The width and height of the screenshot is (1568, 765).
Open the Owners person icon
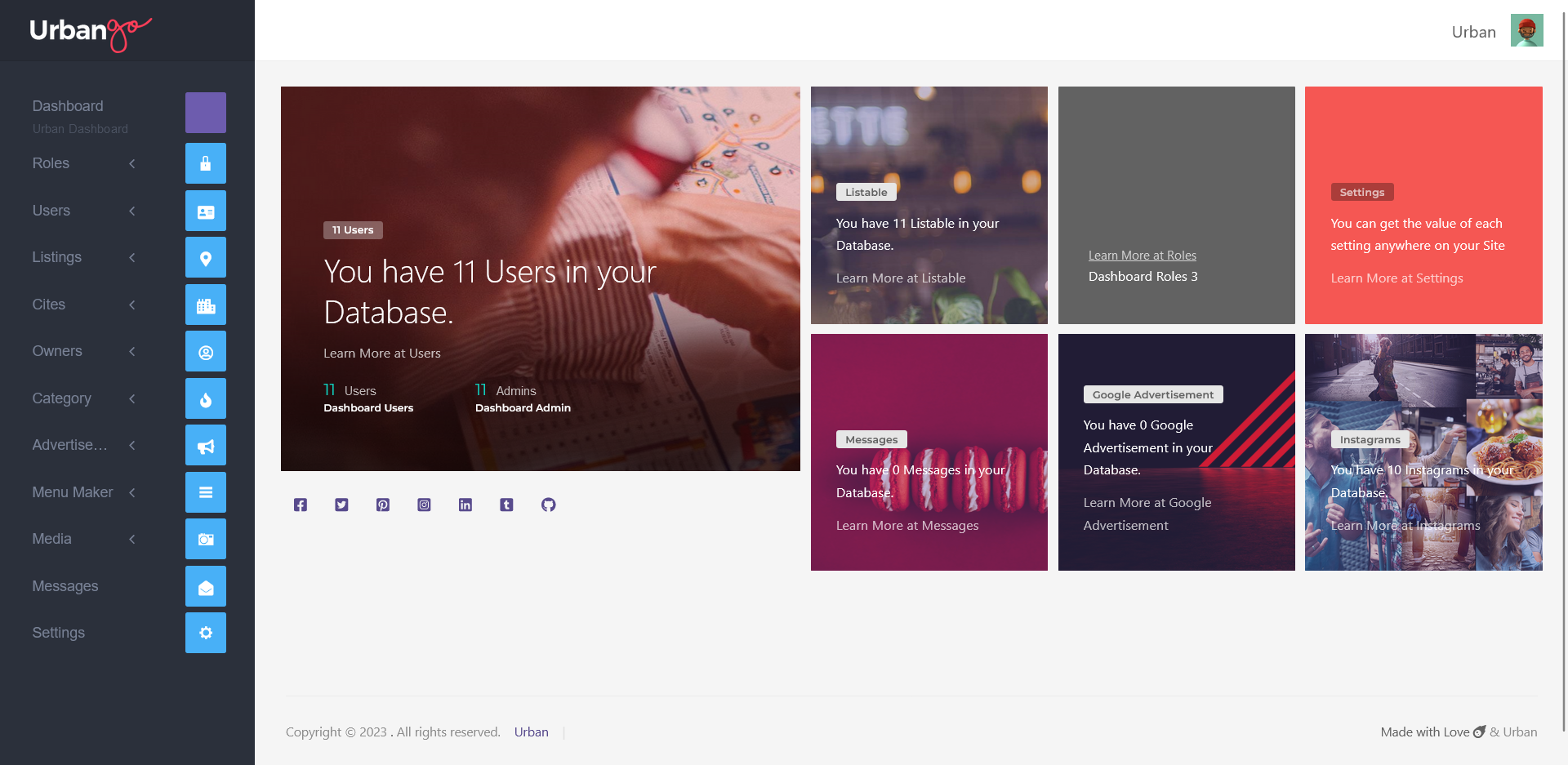[x=205, y=351]
